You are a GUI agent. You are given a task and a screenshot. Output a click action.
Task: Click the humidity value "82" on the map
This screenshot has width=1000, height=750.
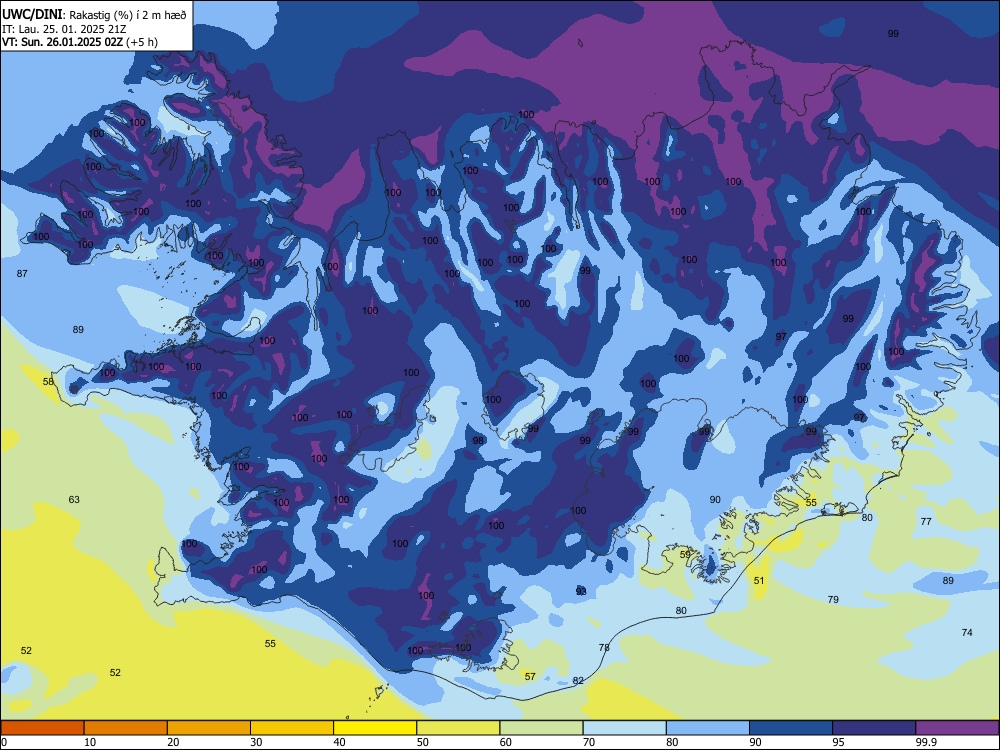[578, 680]
